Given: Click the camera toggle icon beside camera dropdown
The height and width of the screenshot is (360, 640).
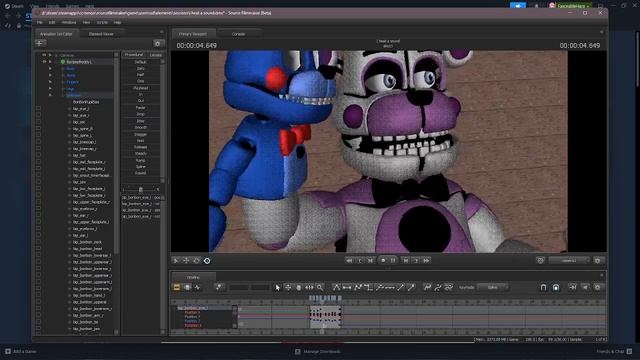Looking at the screenshot, I should pos(540,260).
